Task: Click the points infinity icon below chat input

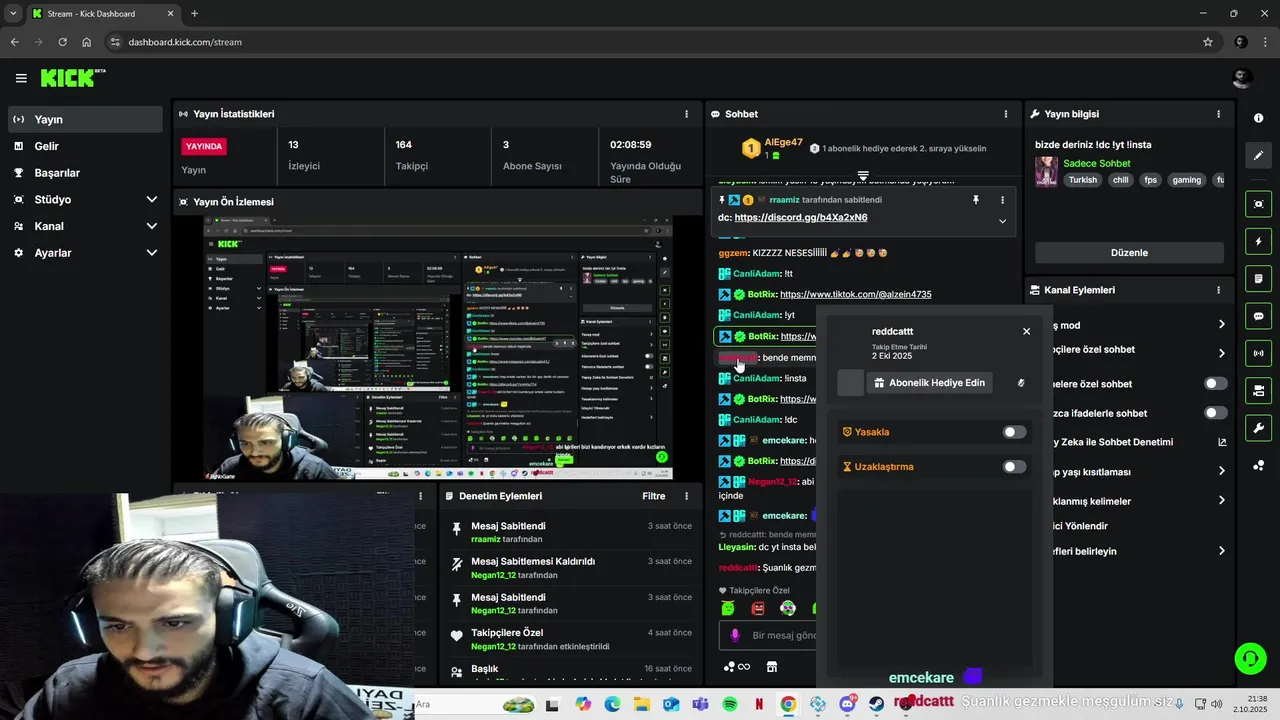Action: point(735,667)
